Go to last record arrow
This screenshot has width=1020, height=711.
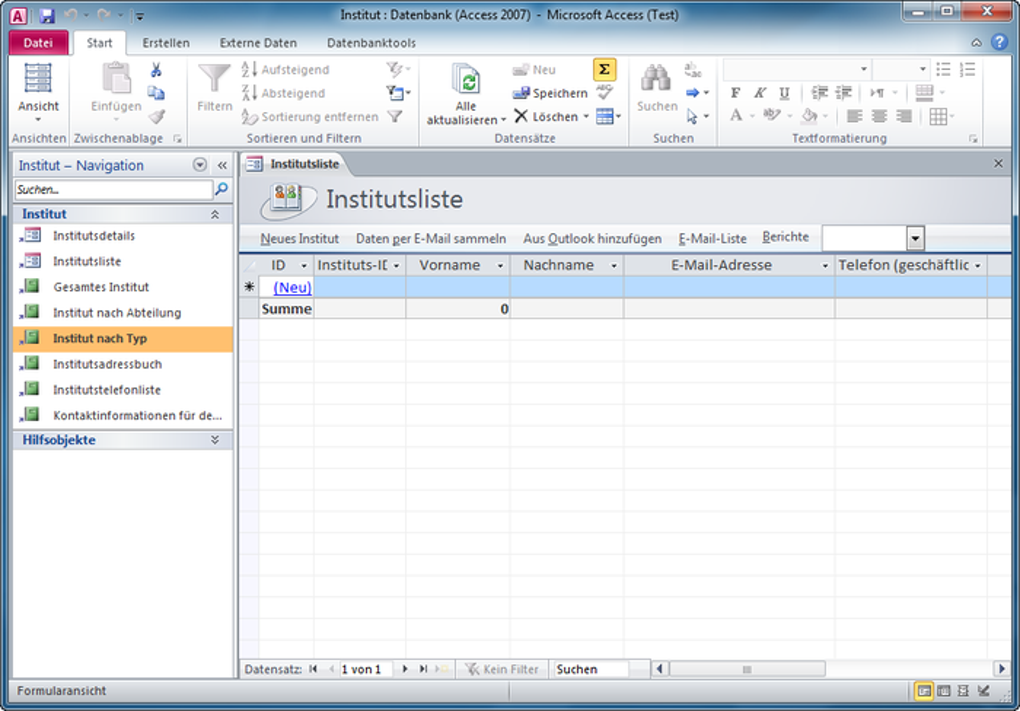(x=423, y=669)
